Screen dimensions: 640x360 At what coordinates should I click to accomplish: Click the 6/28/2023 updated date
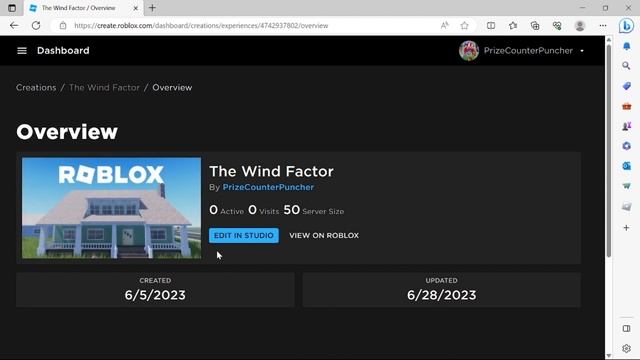coord(442,295)
